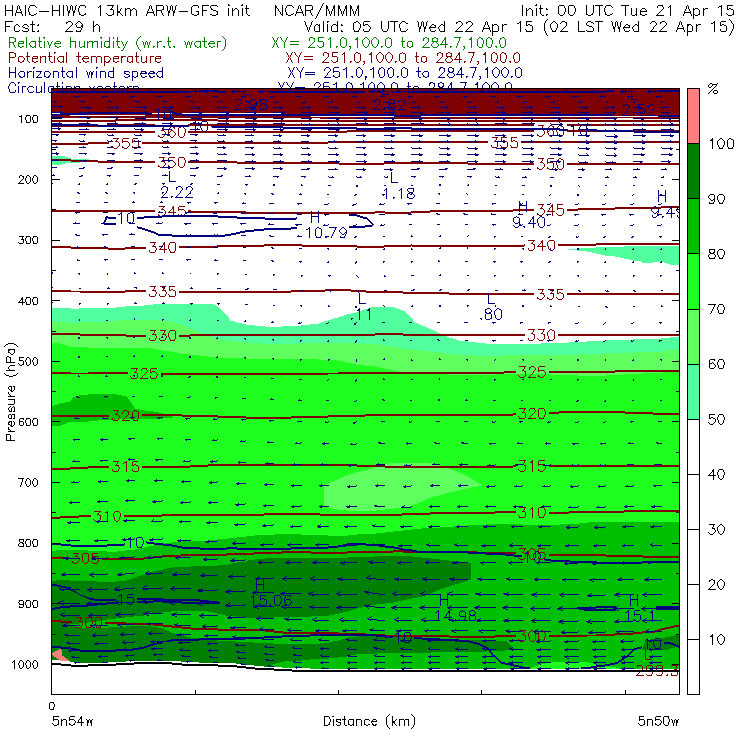Click the 'Horizontal wind speed' legend label
This screenshot has width=740, height=740.
coord(86,73)
